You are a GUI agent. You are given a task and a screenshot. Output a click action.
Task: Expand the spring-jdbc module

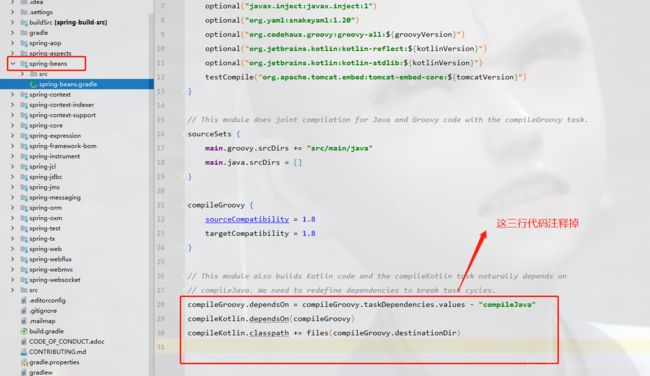pyautogui.click(x=12, y=177)
